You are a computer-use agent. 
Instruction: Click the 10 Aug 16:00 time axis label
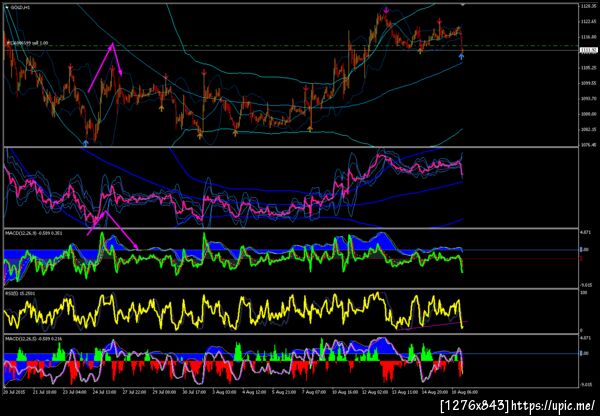(x=347, y=392)
